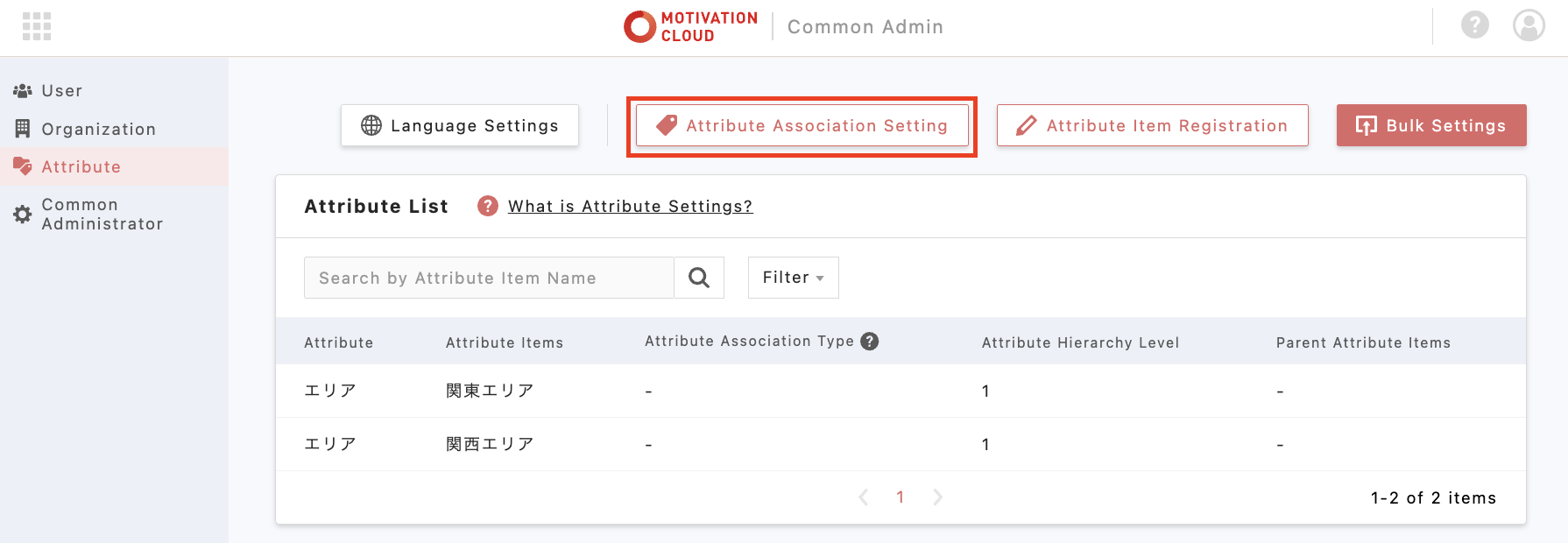Click the magnifier search button
Image resolution: width=1568 pixels, height=543 pixels.
[x=699, y=278]
